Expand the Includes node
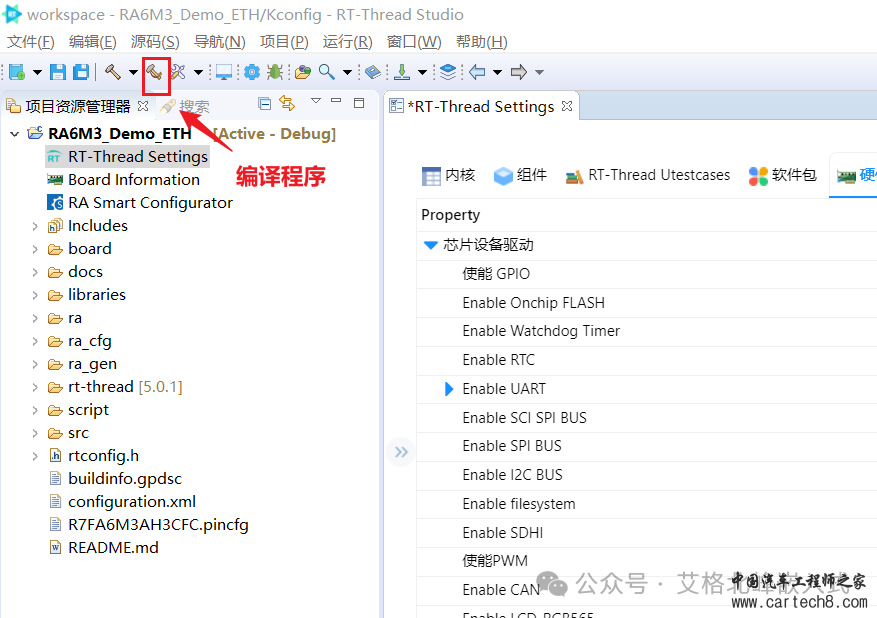 tap(35, 226)
